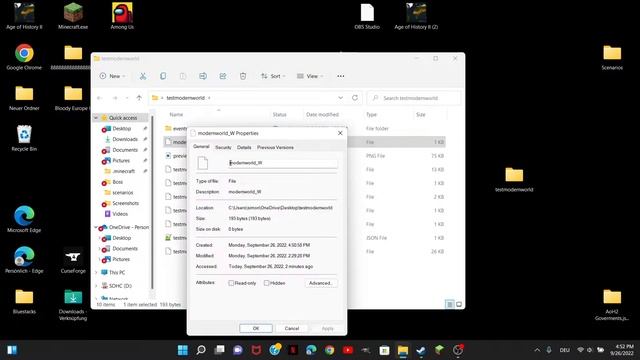Click the Search testmodernworld box
Viewport: 640px width, 360px height.
point(414,98)
